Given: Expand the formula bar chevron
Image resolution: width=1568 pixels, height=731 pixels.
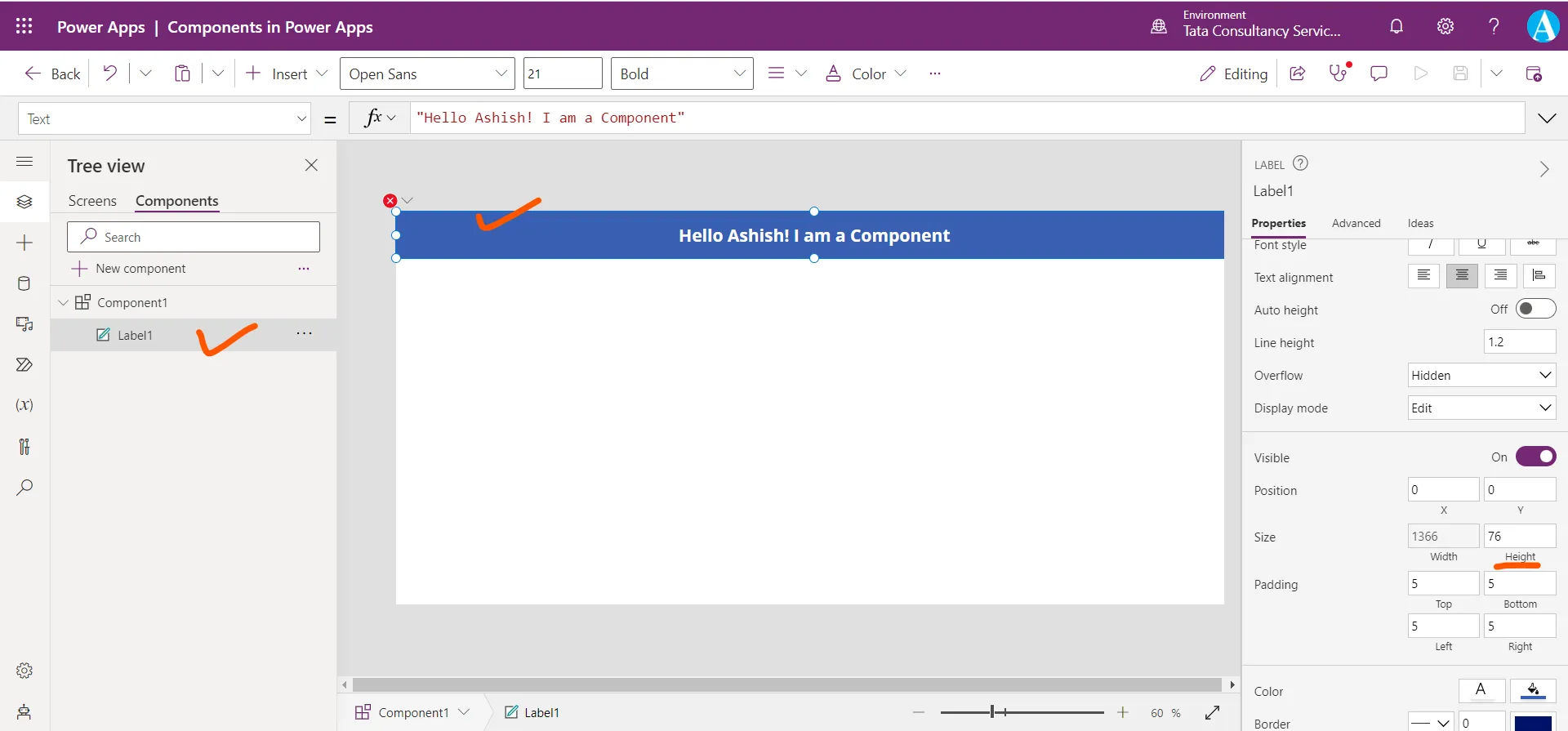Looking at the screenshot, I should tap(1547, 118).
